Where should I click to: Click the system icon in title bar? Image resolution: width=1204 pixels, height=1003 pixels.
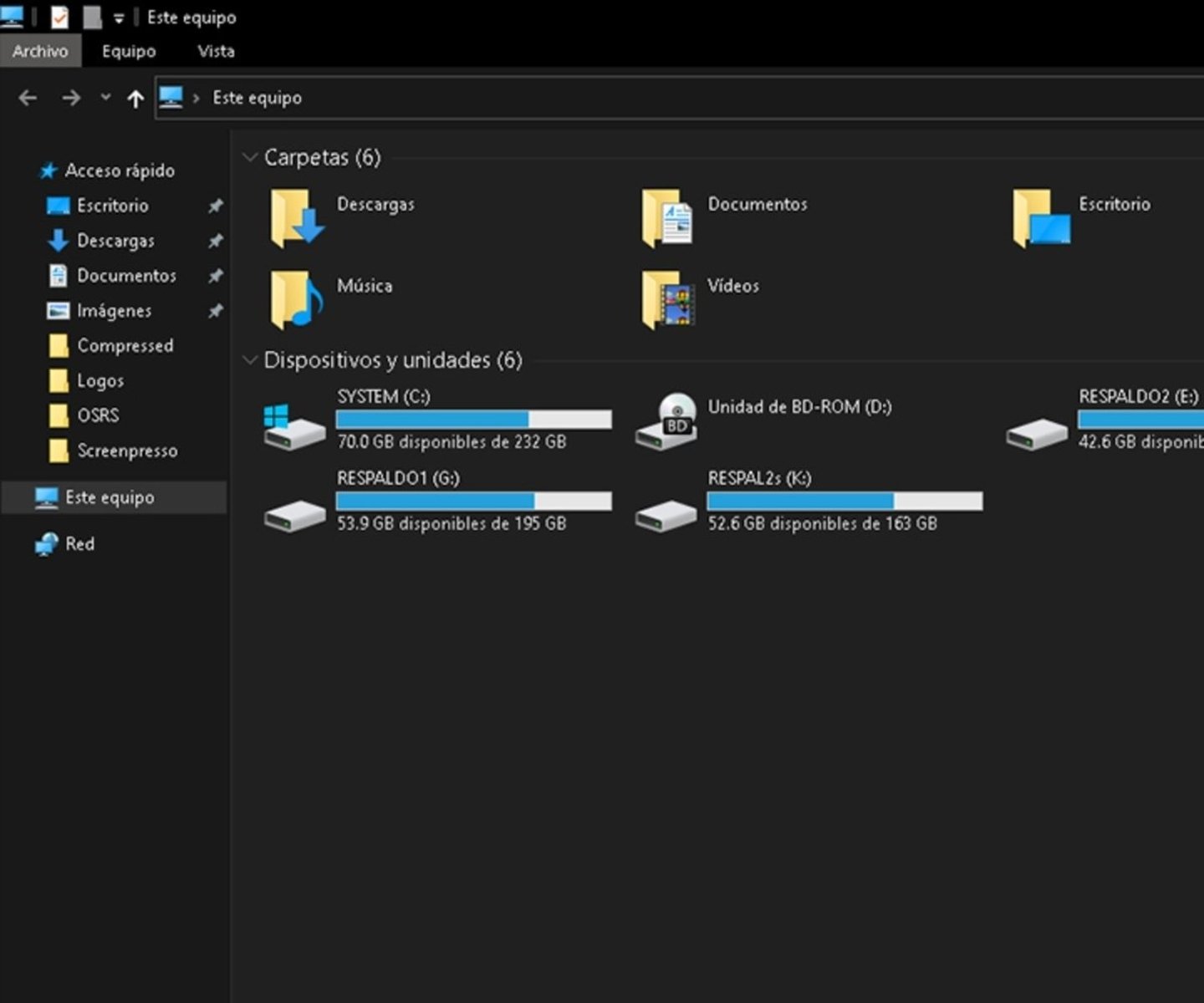(12, 17)
